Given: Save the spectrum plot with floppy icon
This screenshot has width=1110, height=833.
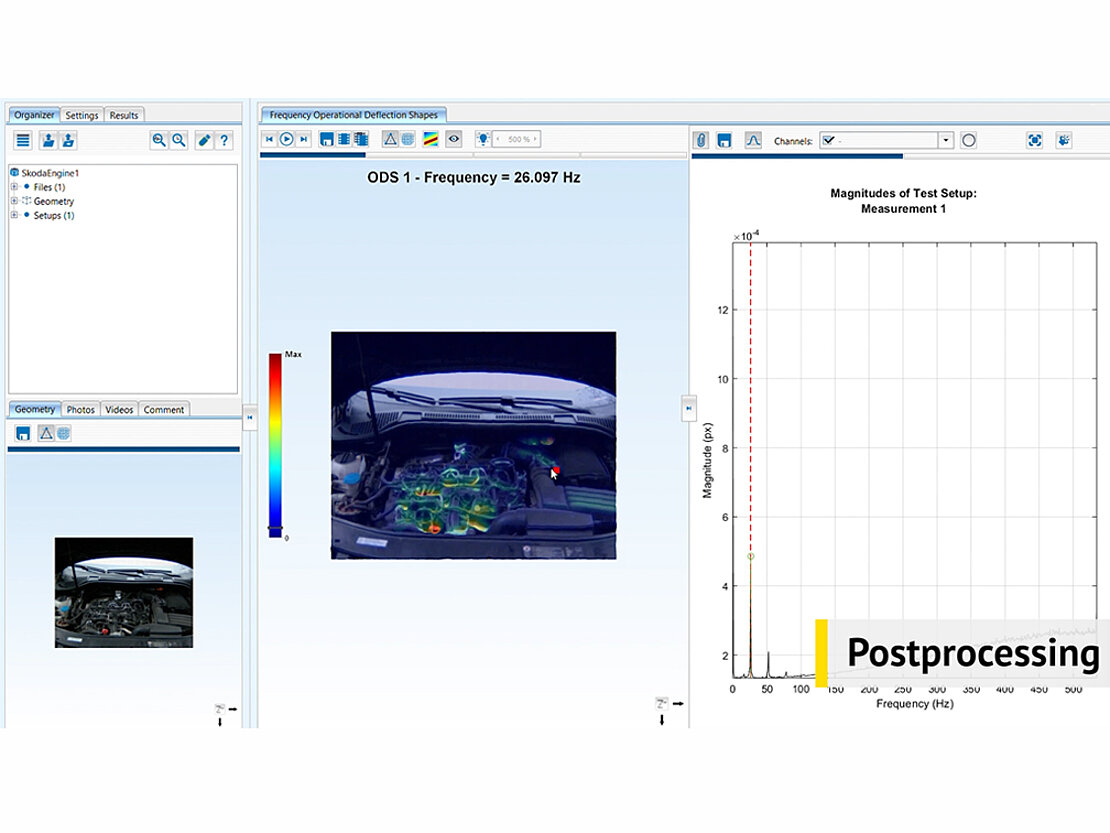Looking at the screenshot, I should point(723,140).
